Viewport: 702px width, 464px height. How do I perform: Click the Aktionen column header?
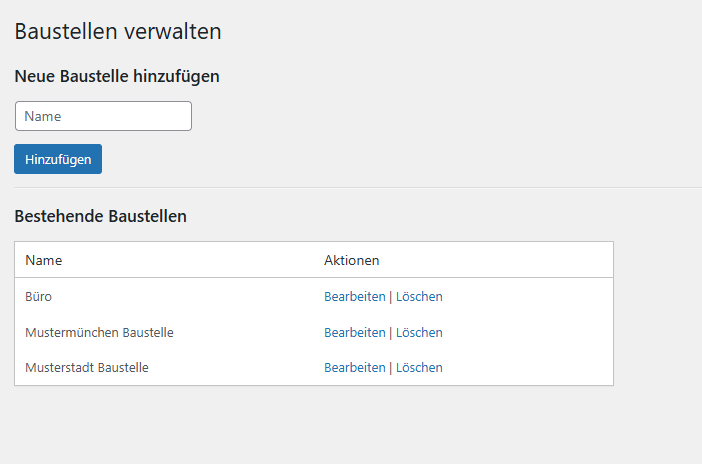351,260
